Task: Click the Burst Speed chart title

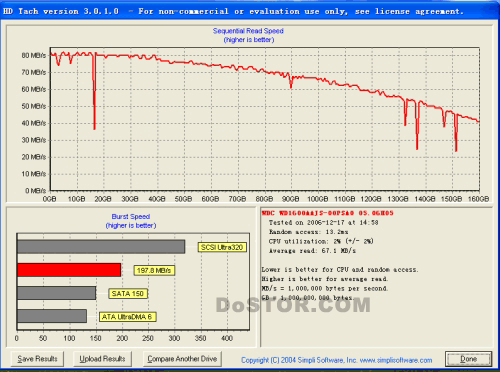Action: click(131, 217)
